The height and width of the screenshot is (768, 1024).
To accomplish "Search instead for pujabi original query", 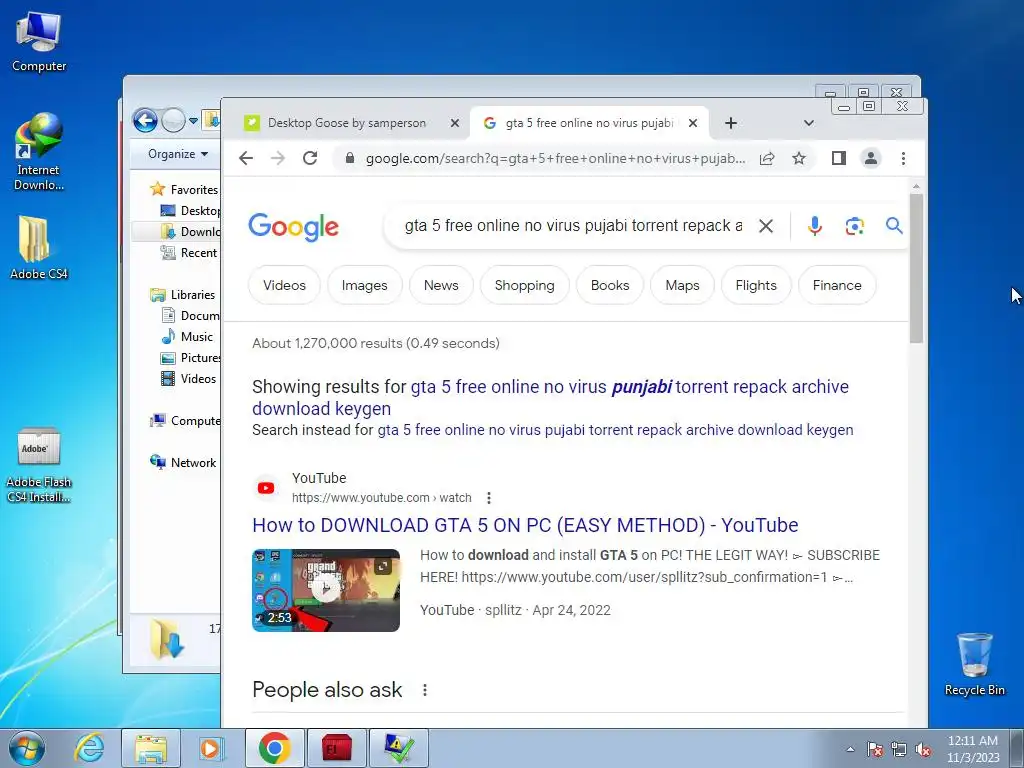I will (615, 430).
